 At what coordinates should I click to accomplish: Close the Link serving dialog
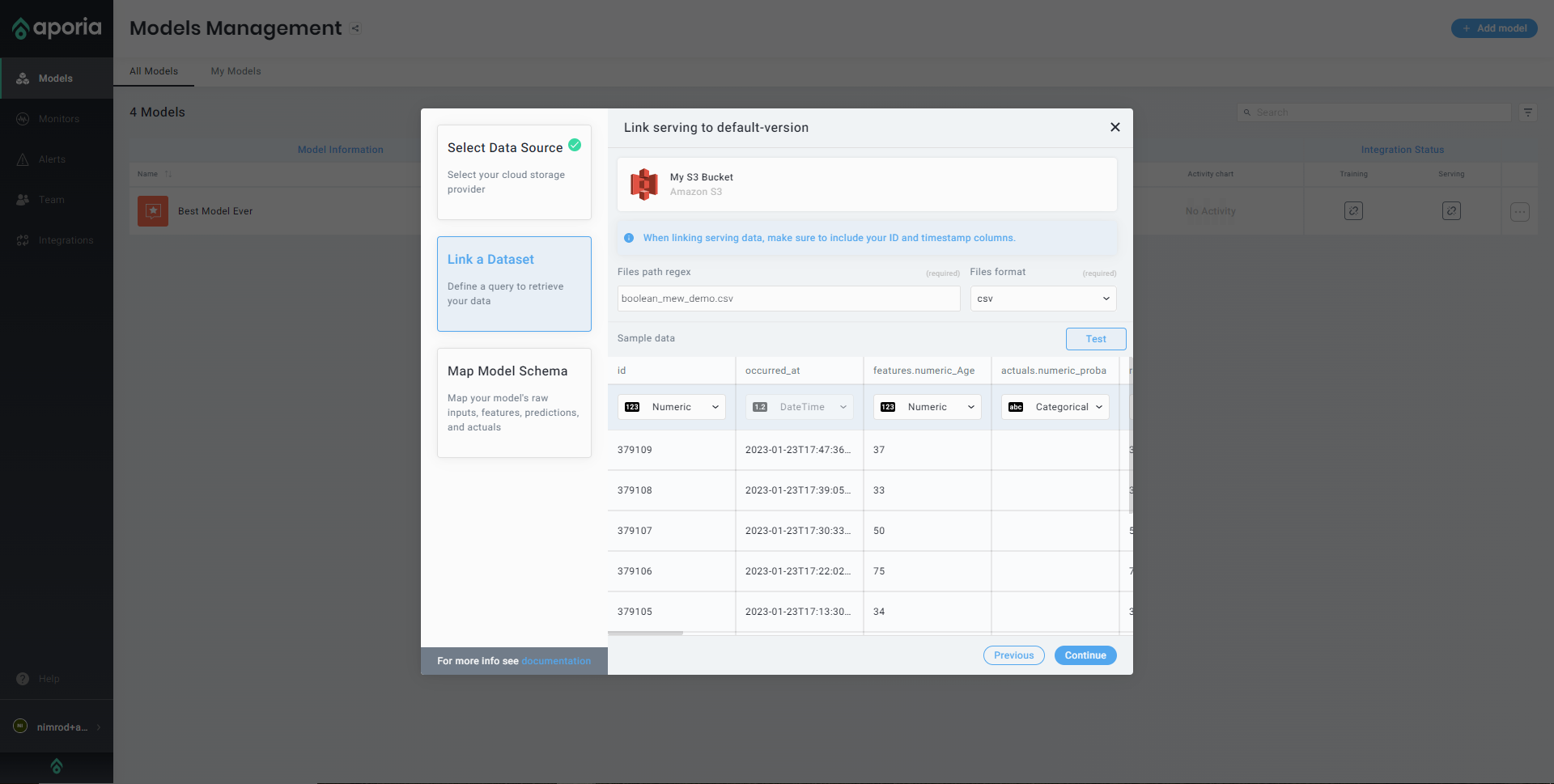(x=1115, y=127)
